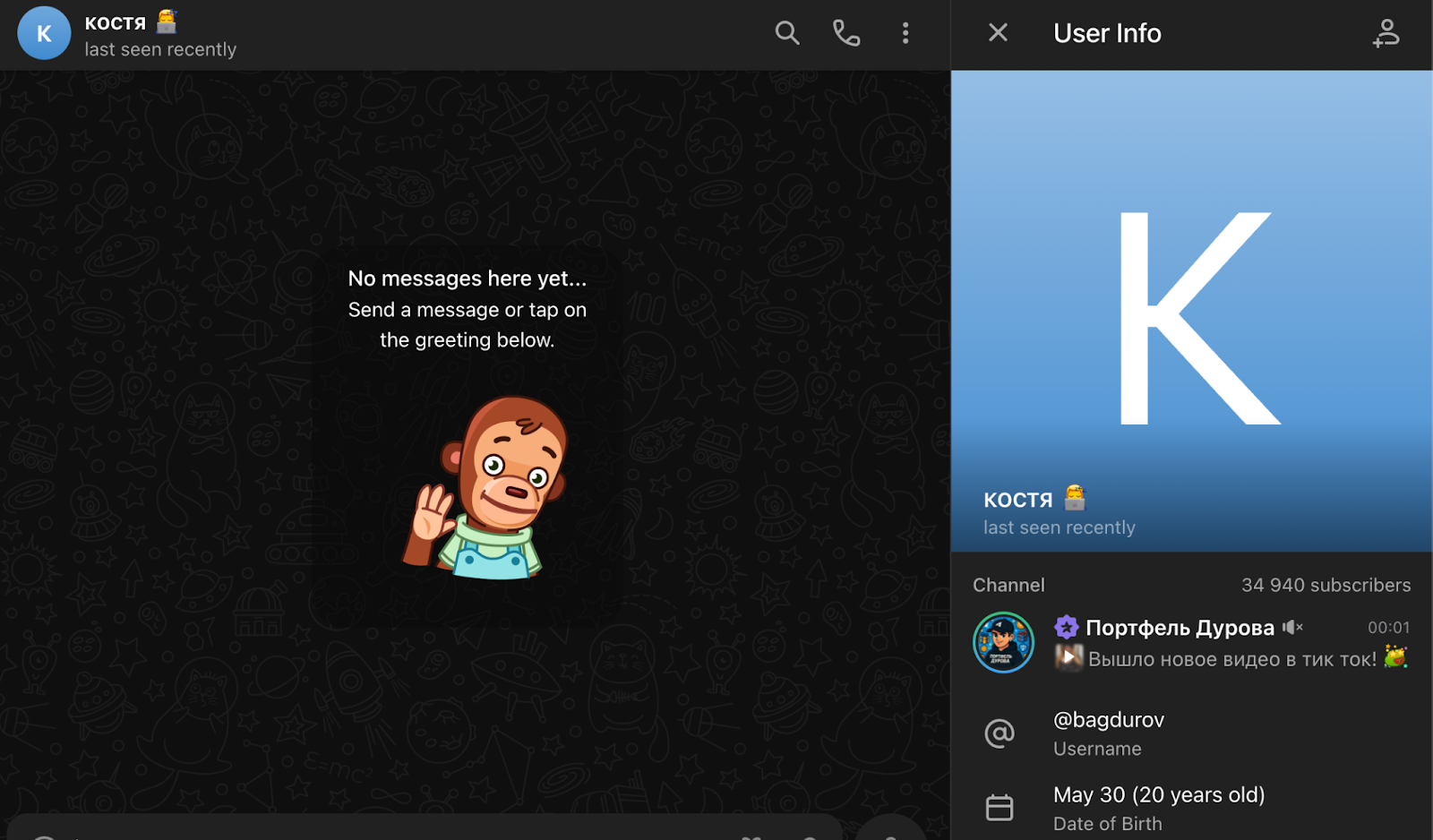Click the @bagdurov username
Viewport: 1433px width, 840px height.
click(1109, 720)
